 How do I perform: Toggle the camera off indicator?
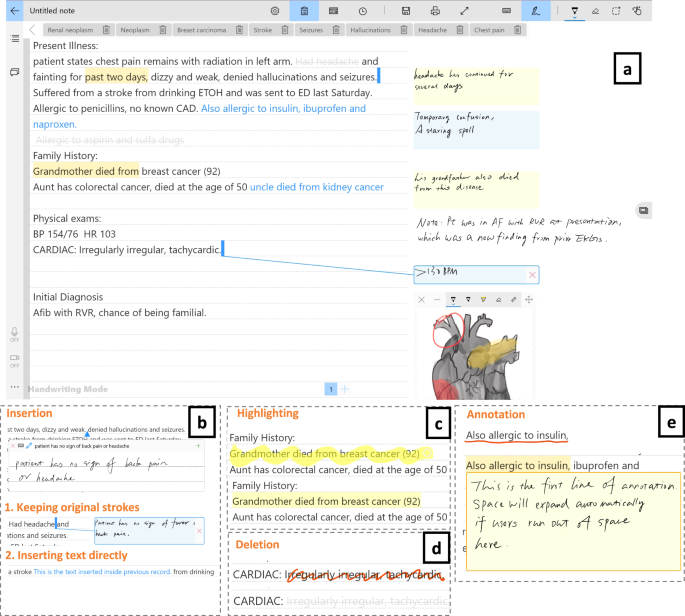point(14,360)
